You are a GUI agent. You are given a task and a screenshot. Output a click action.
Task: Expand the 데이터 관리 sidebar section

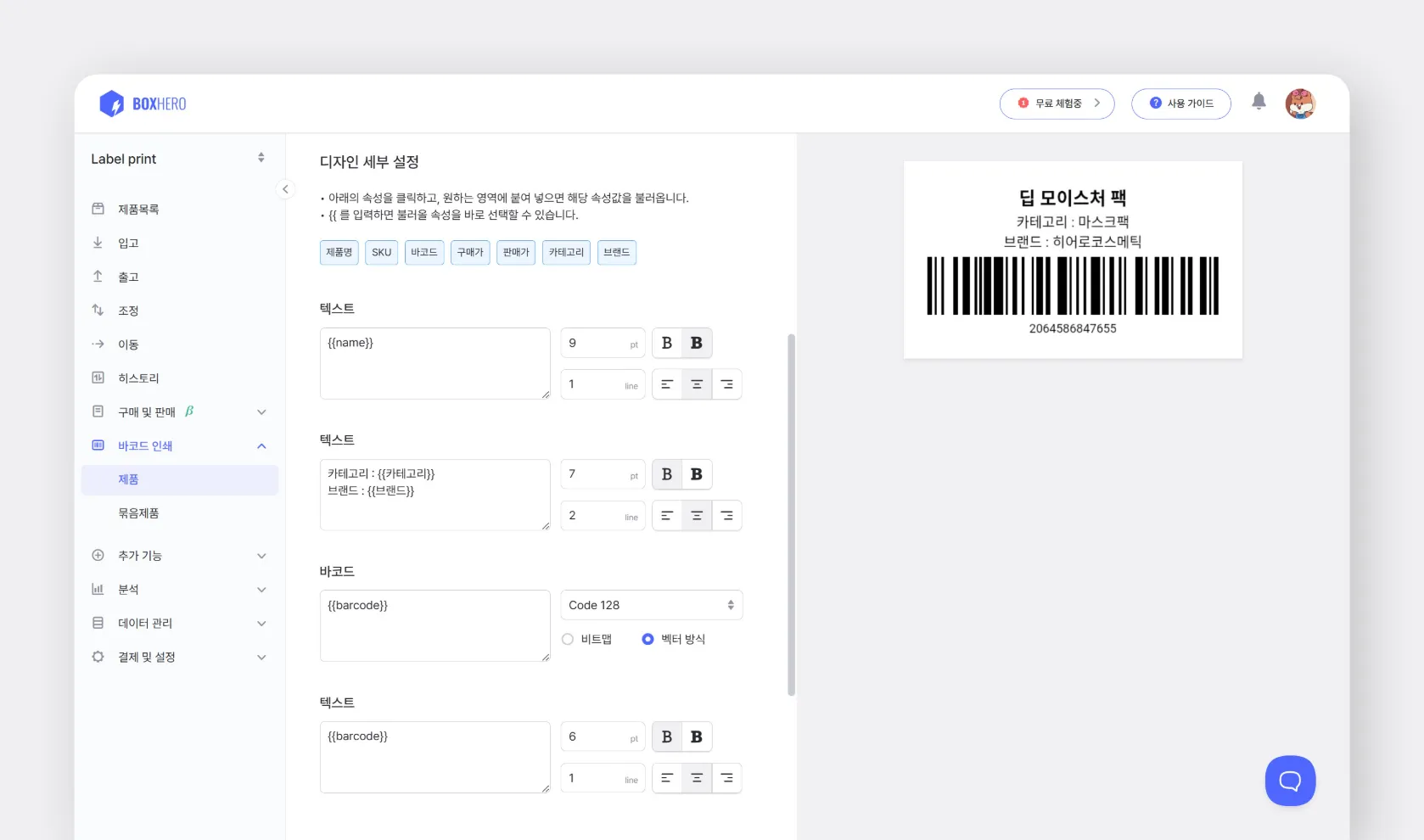[261, 623]
